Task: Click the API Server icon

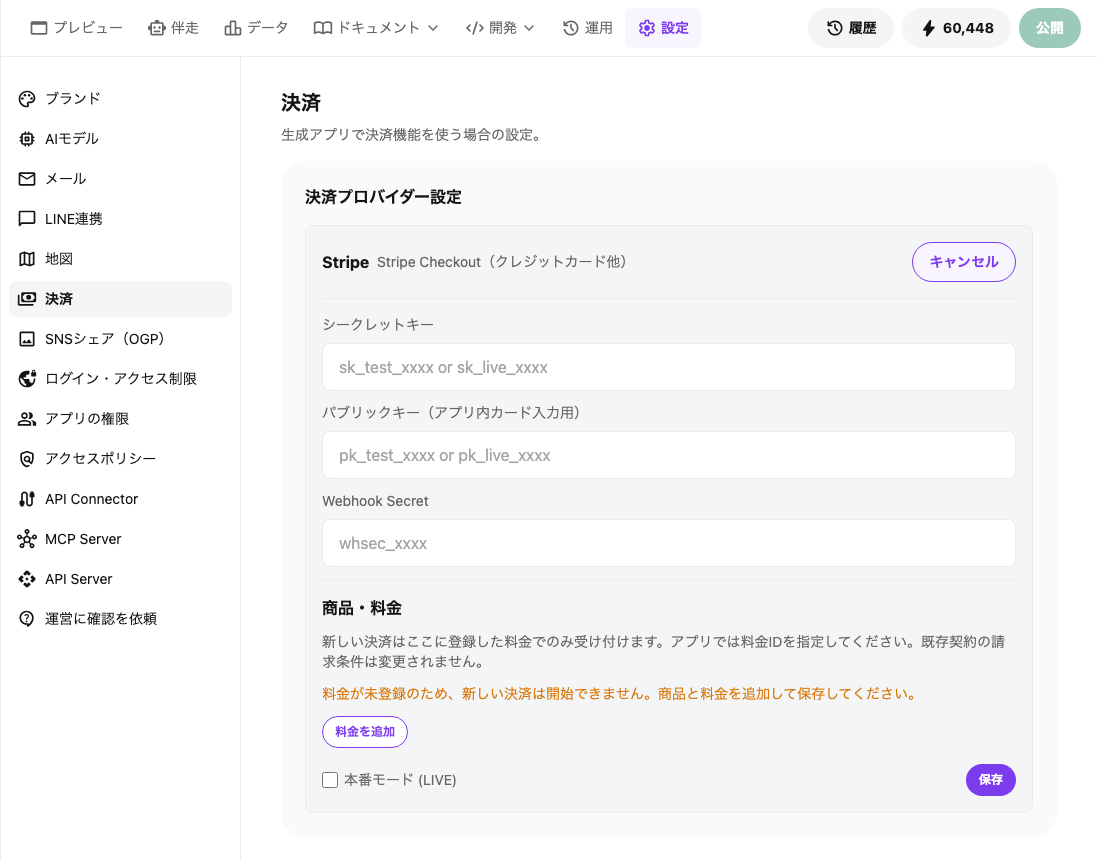Action: 27,579
